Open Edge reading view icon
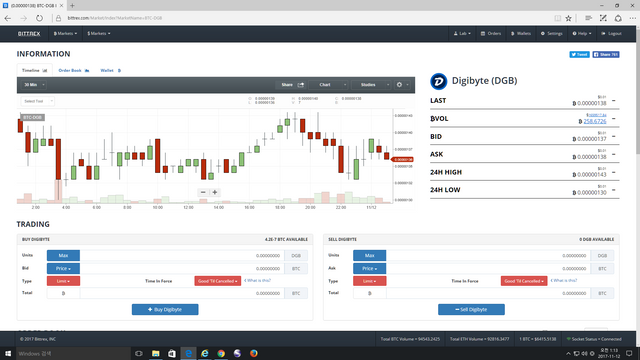 [558, 18]
